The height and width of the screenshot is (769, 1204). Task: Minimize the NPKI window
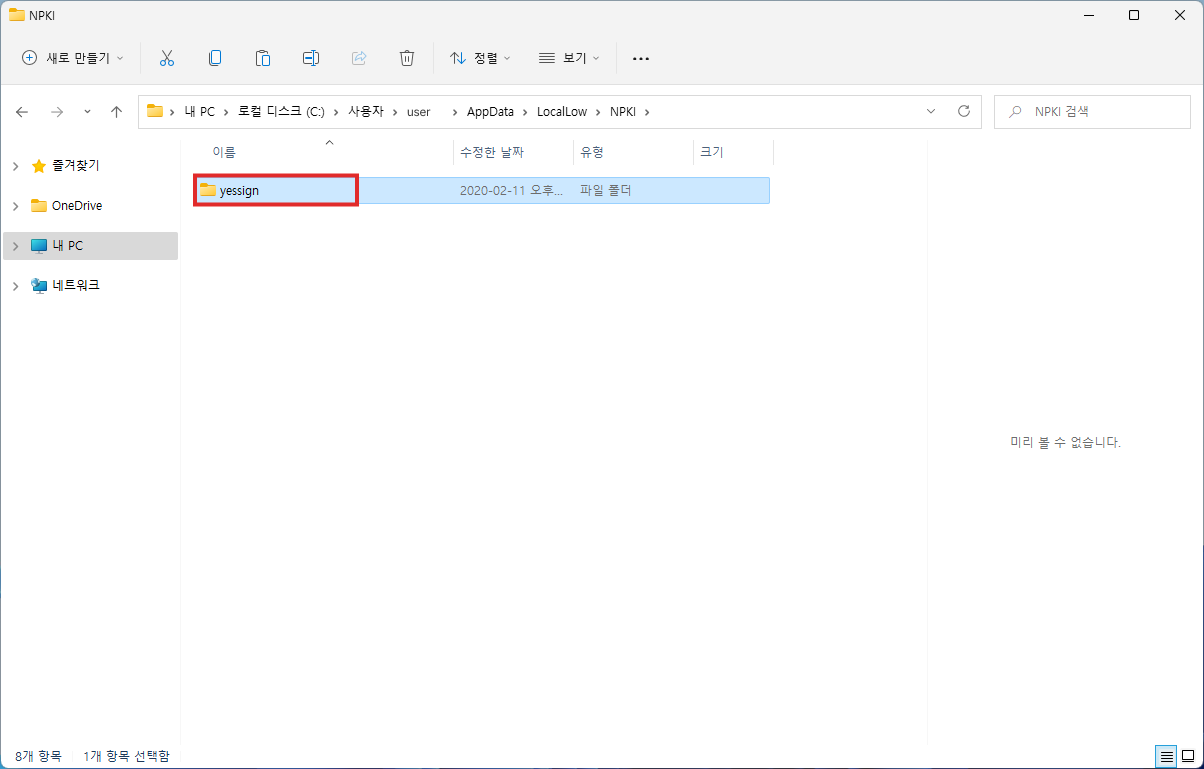pyautogui.click(x=1089, y=15)
